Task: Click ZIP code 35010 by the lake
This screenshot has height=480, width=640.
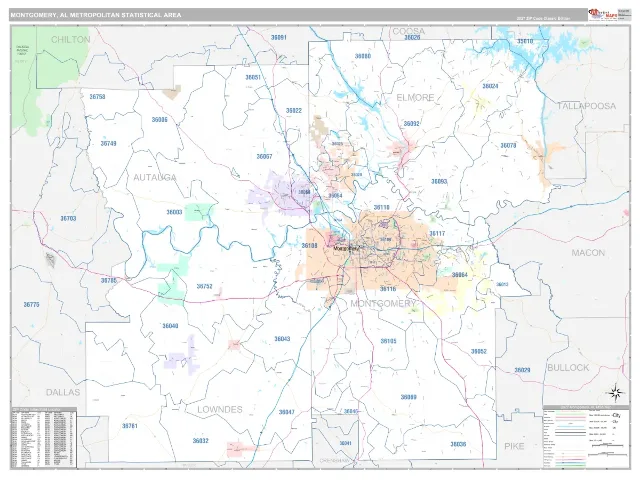Action: tap(525, 41)
